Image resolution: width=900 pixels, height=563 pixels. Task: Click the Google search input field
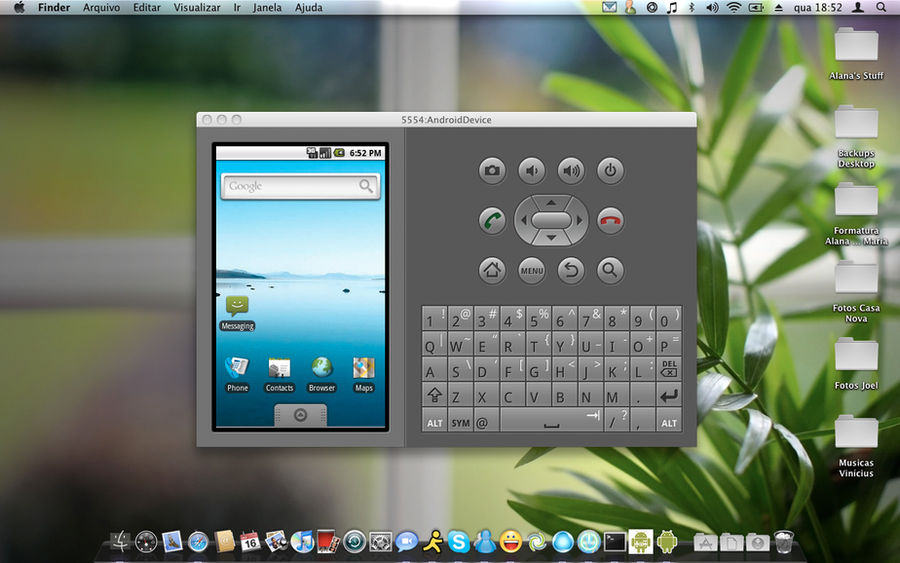[289, 186]
